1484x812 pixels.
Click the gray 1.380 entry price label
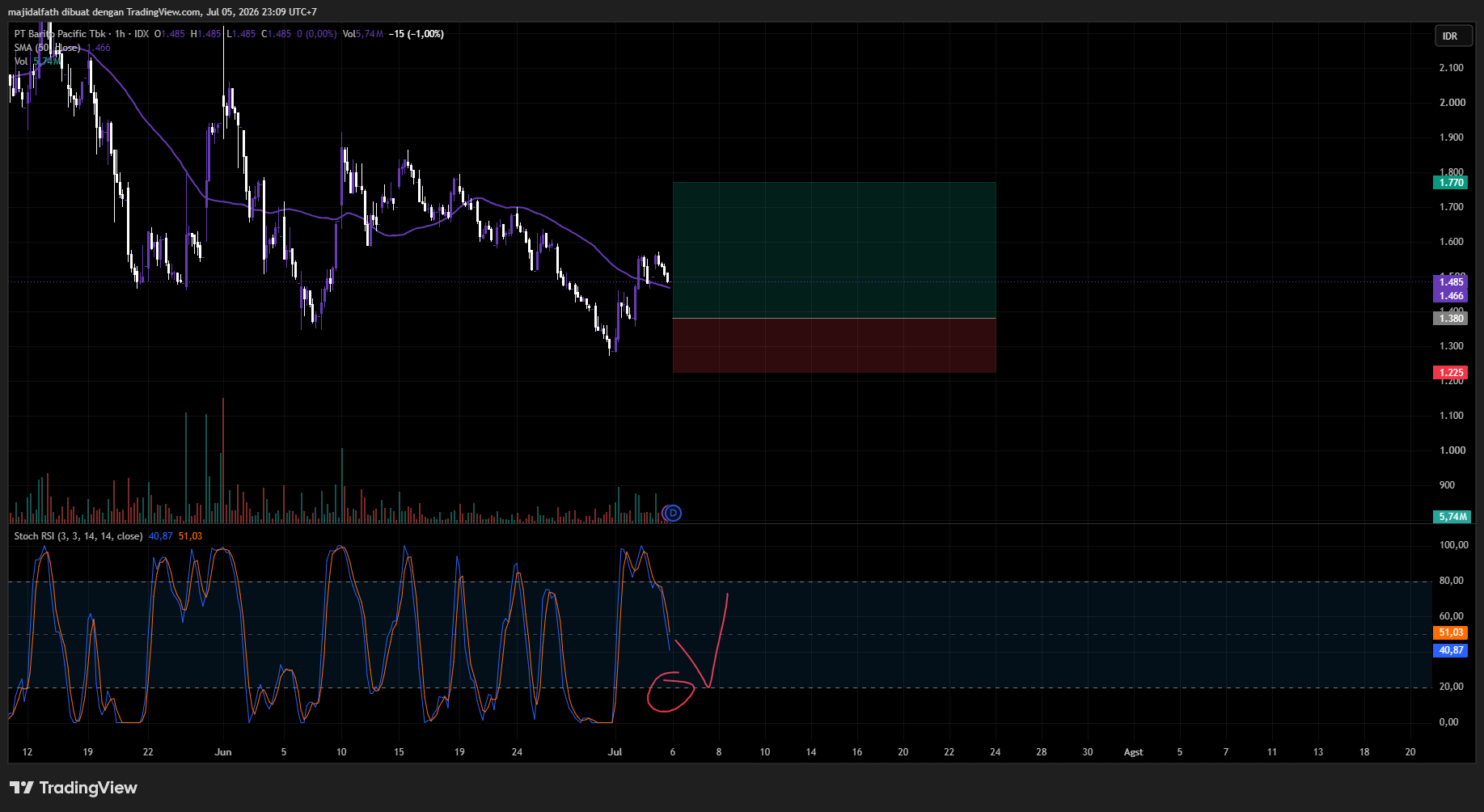[1451, 319]
